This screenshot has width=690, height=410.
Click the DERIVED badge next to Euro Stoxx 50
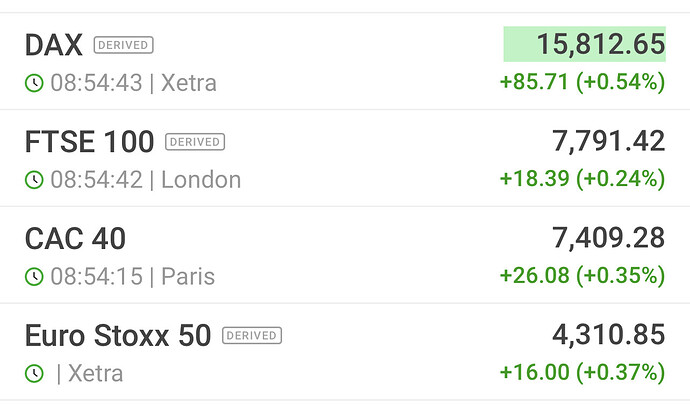pos(252,336)
